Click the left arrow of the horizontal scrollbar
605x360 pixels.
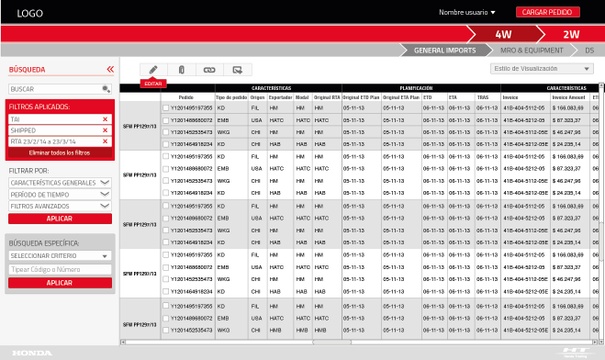tap(123, 342)
